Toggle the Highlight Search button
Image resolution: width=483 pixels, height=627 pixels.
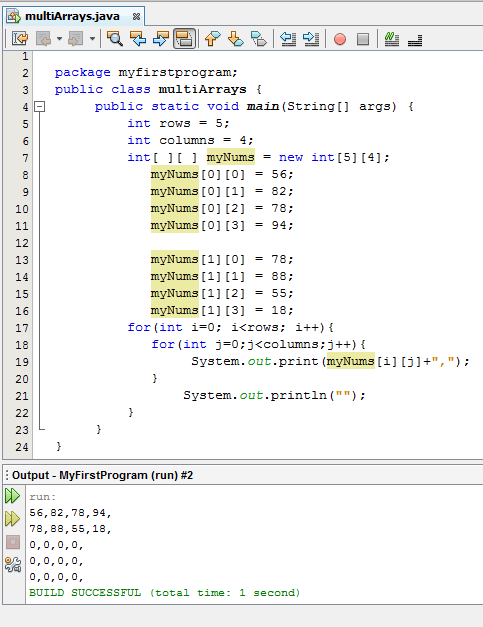pos(184,39)
